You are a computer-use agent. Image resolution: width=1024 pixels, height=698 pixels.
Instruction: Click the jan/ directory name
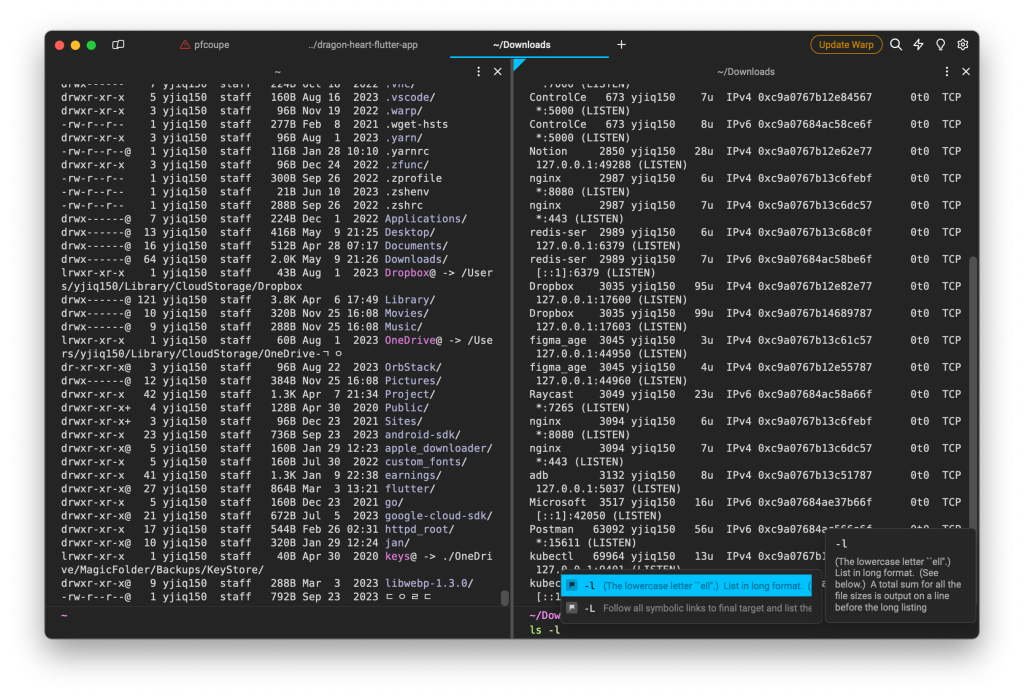(x=397, y=543)
